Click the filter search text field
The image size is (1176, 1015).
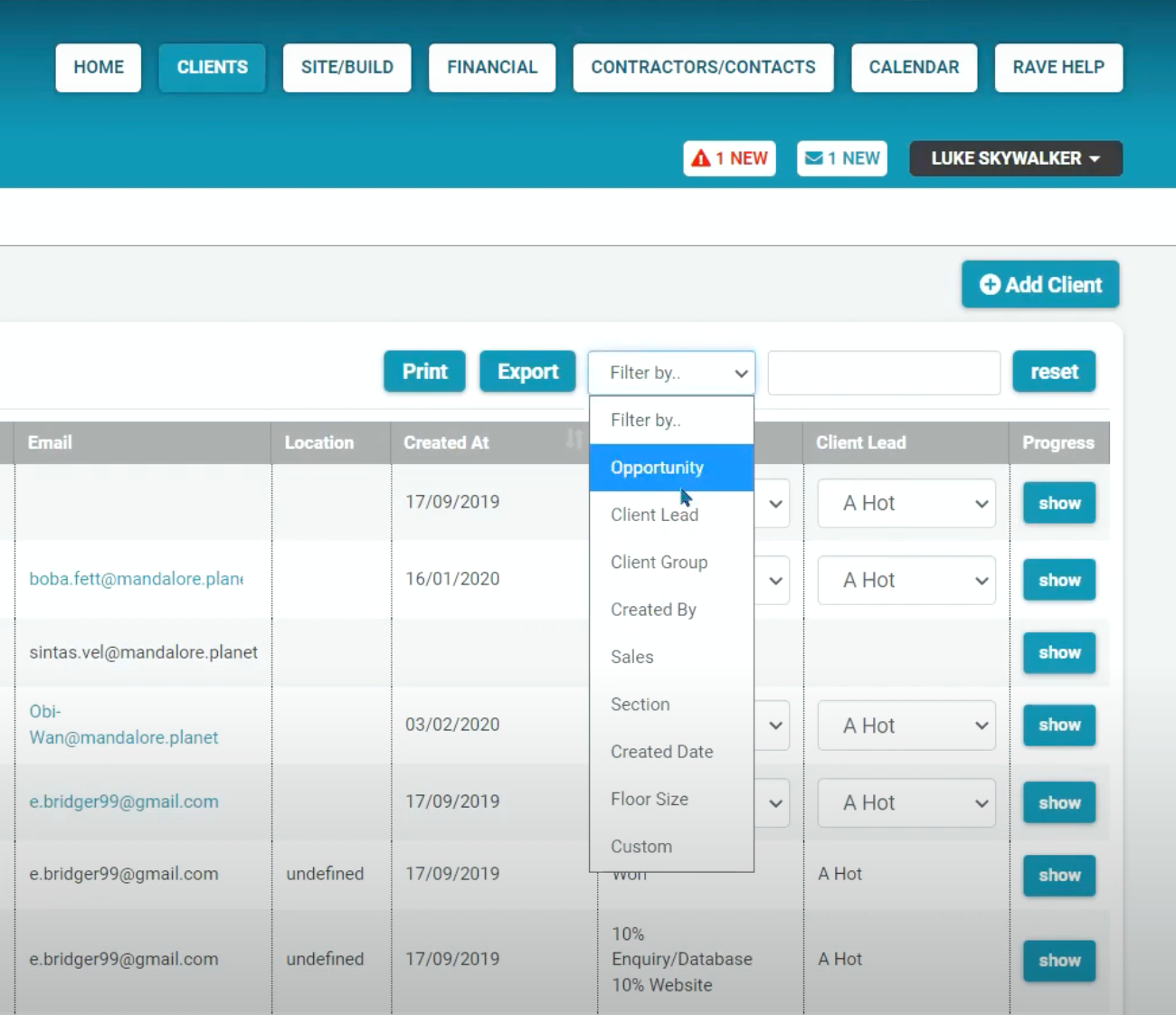tap(884, 373)
